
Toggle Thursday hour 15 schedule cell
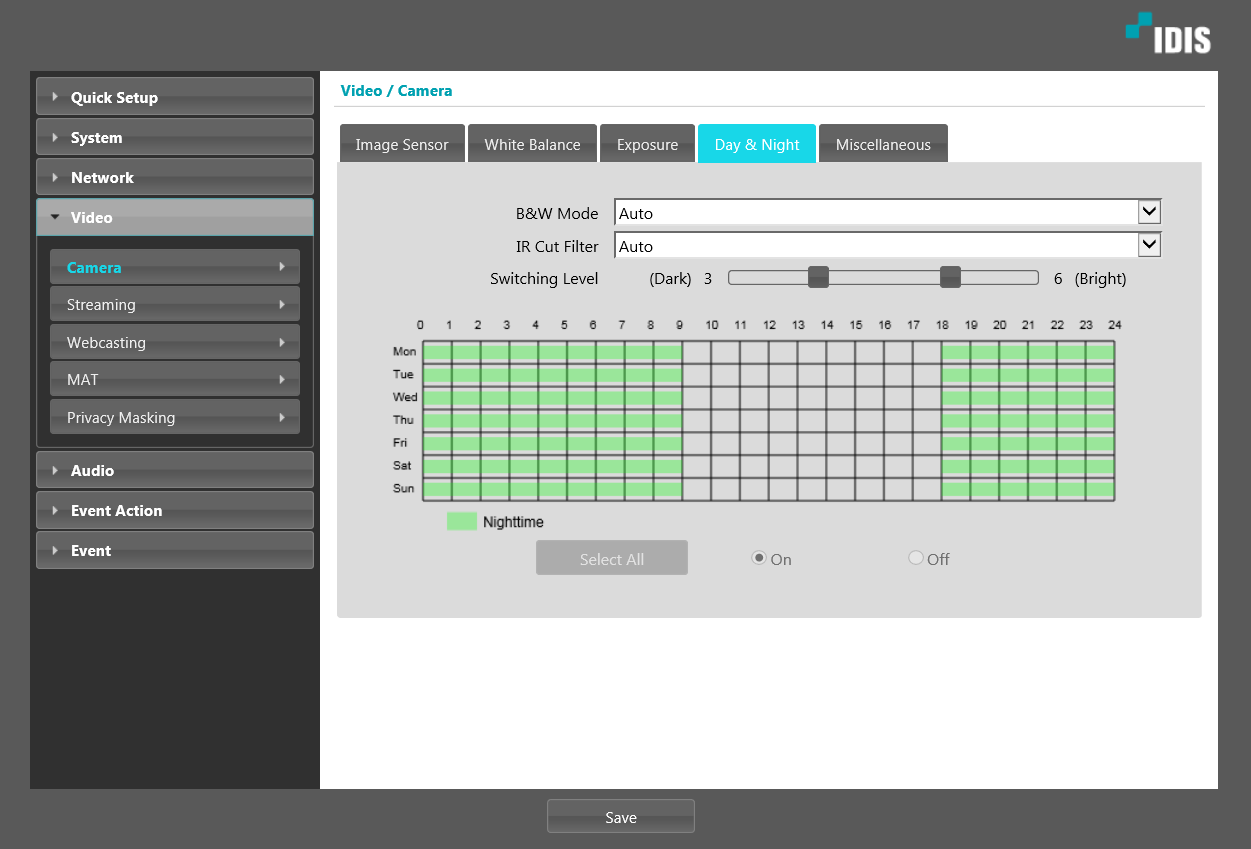point(869,421)
